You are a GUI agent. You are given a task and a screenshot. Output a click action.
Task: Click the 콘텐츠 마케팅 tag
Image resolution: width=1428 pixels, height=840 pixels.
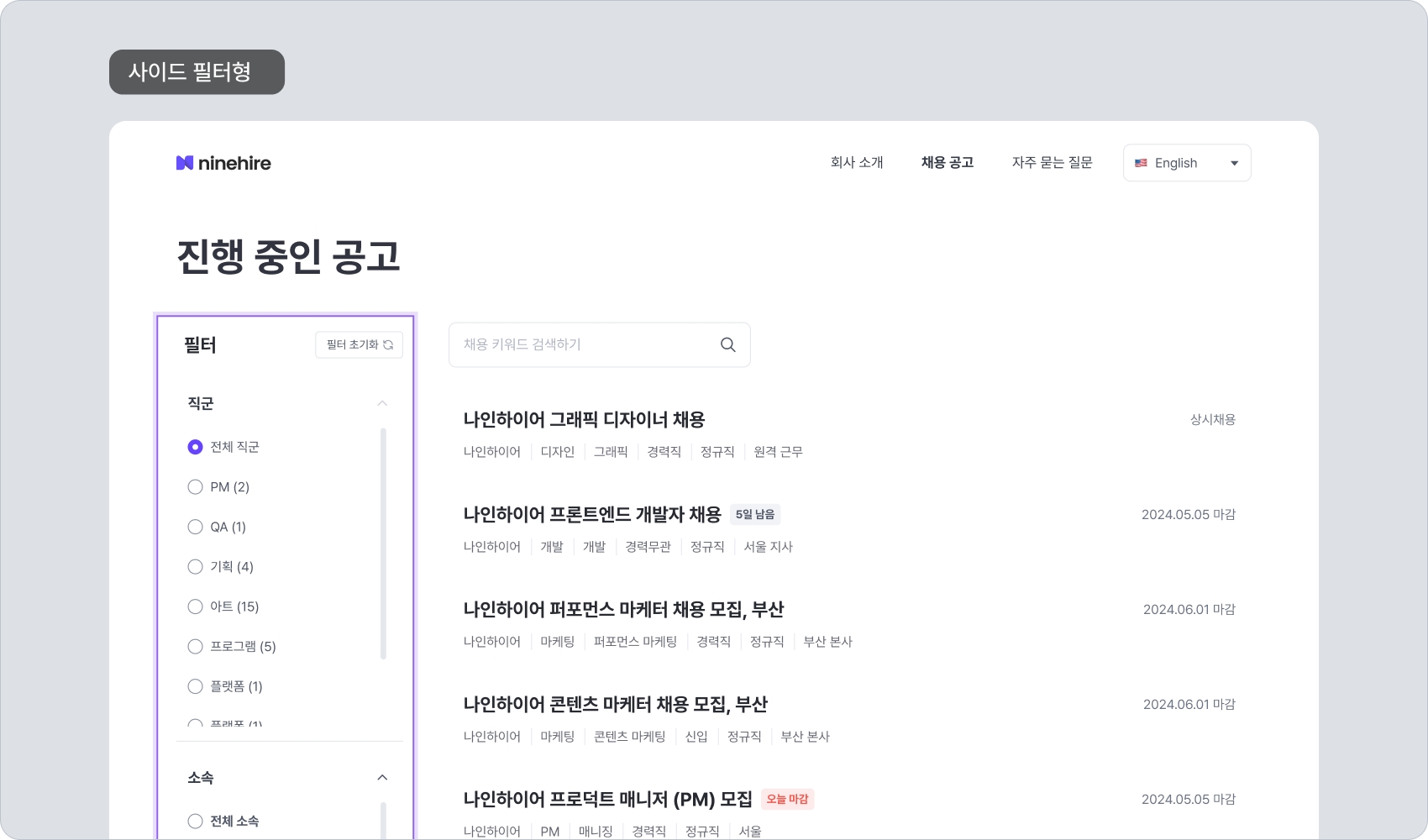pos(629,737)
